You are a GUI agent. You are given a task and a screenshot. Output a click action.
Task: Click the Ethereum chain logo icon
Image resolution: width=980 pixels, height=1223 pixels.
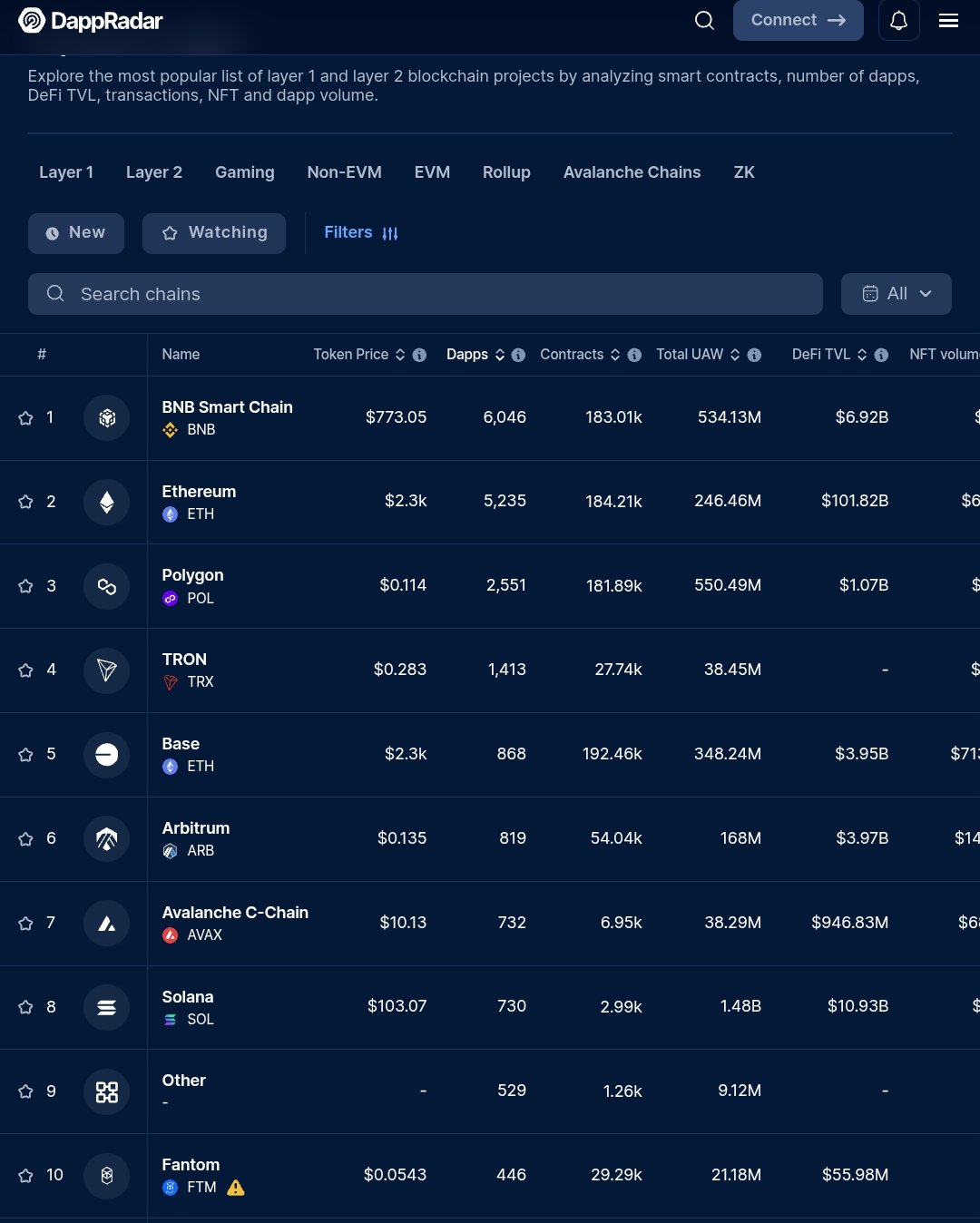[107, 502]
